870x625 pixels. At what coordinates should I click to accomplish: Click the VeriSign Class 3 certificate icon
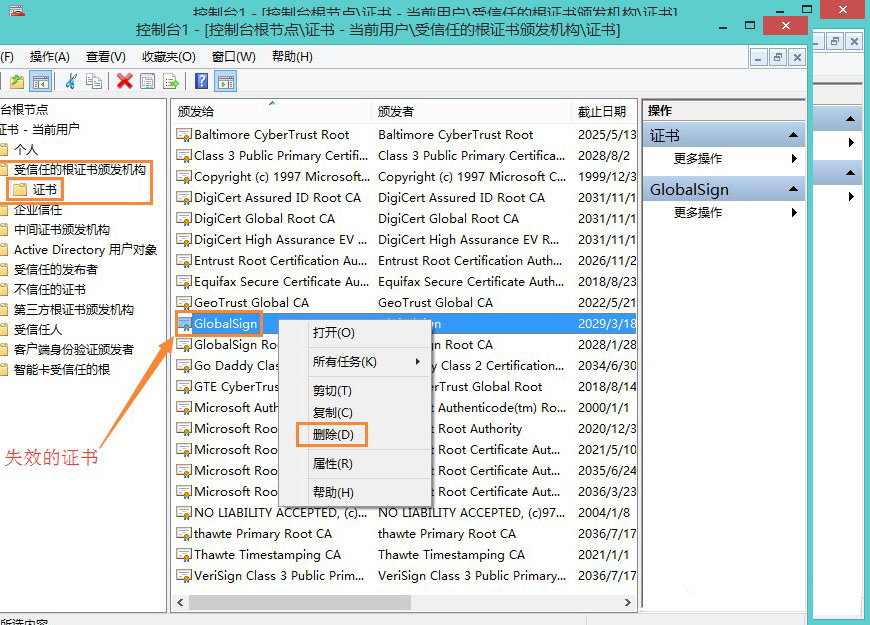coord(184,576)
